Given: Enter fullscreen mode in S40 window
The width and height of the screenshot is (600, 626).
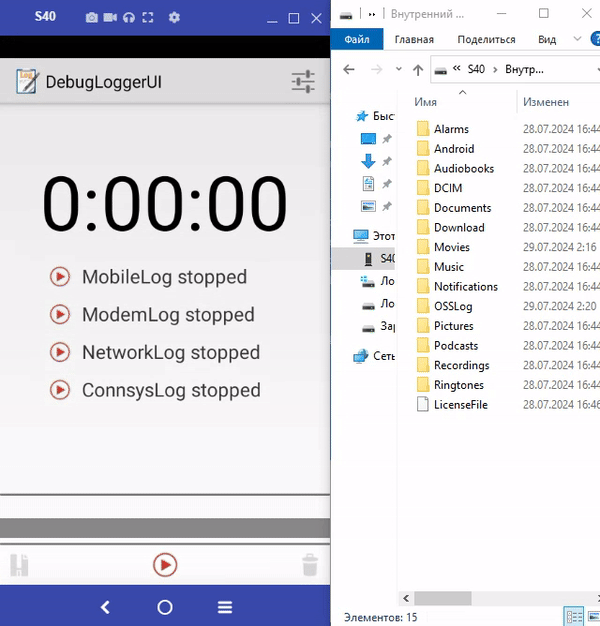Looking at the screenshot, I should [148, 18].
